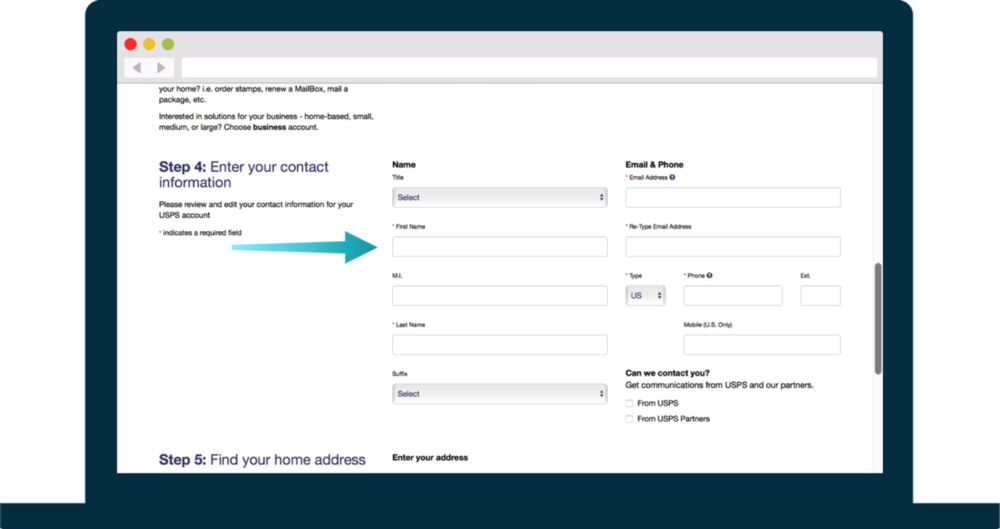Click the Ext. input field
Image resolution: width=1000 pixels, height=529 pixels.
(821, 296)
